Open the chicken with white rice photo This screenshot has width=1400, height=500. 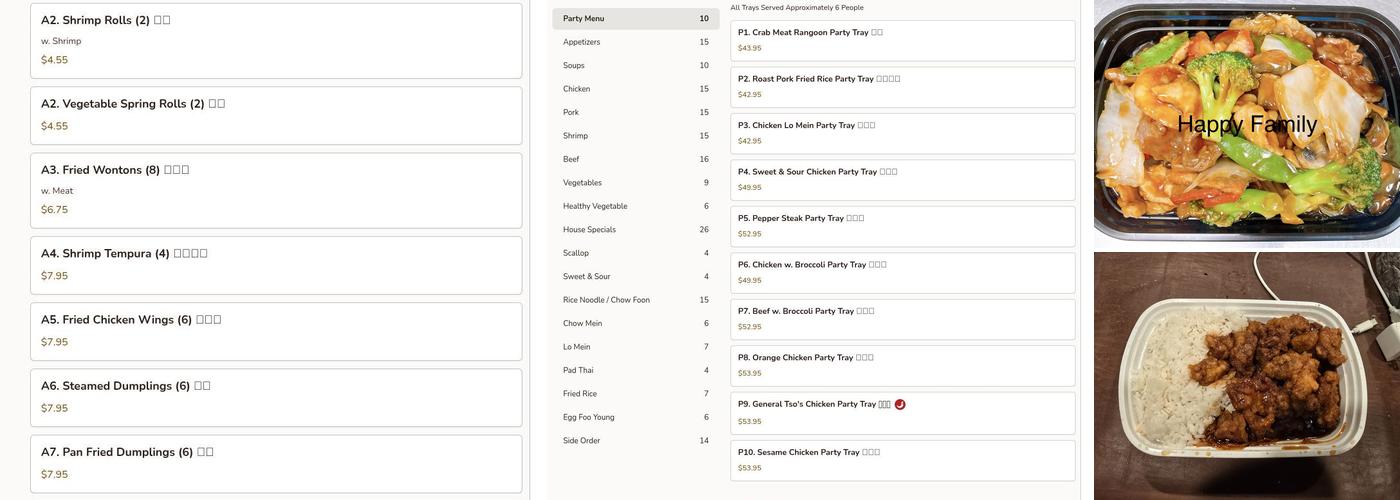pyautogui.click(x=1246, y=375)
